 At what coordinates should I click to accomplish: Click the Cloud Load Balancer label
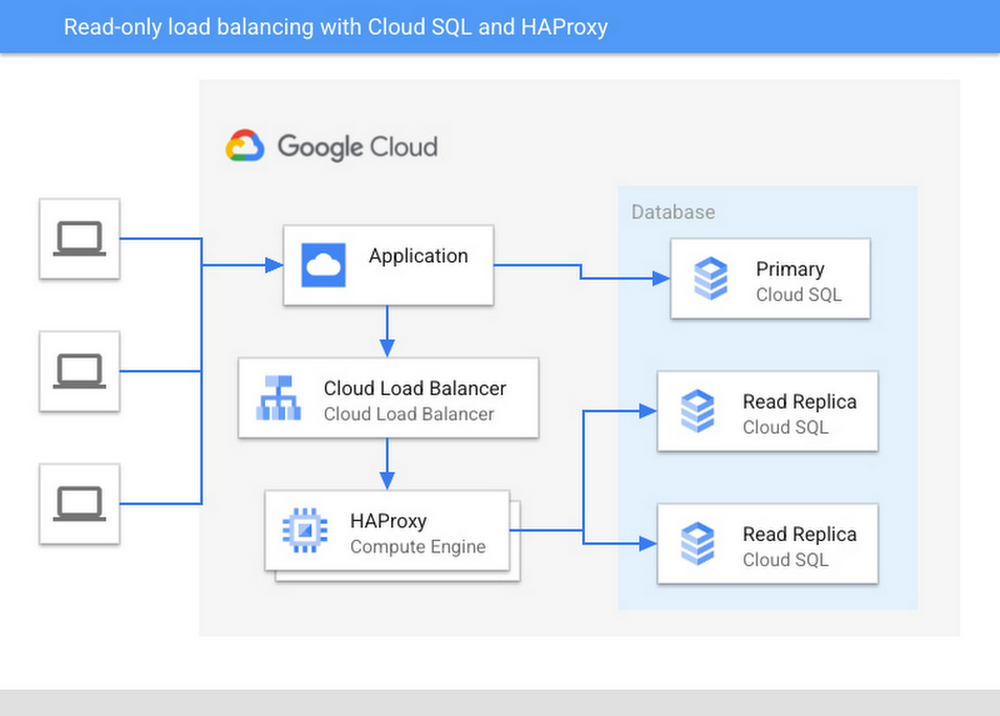tap(413, 389)
